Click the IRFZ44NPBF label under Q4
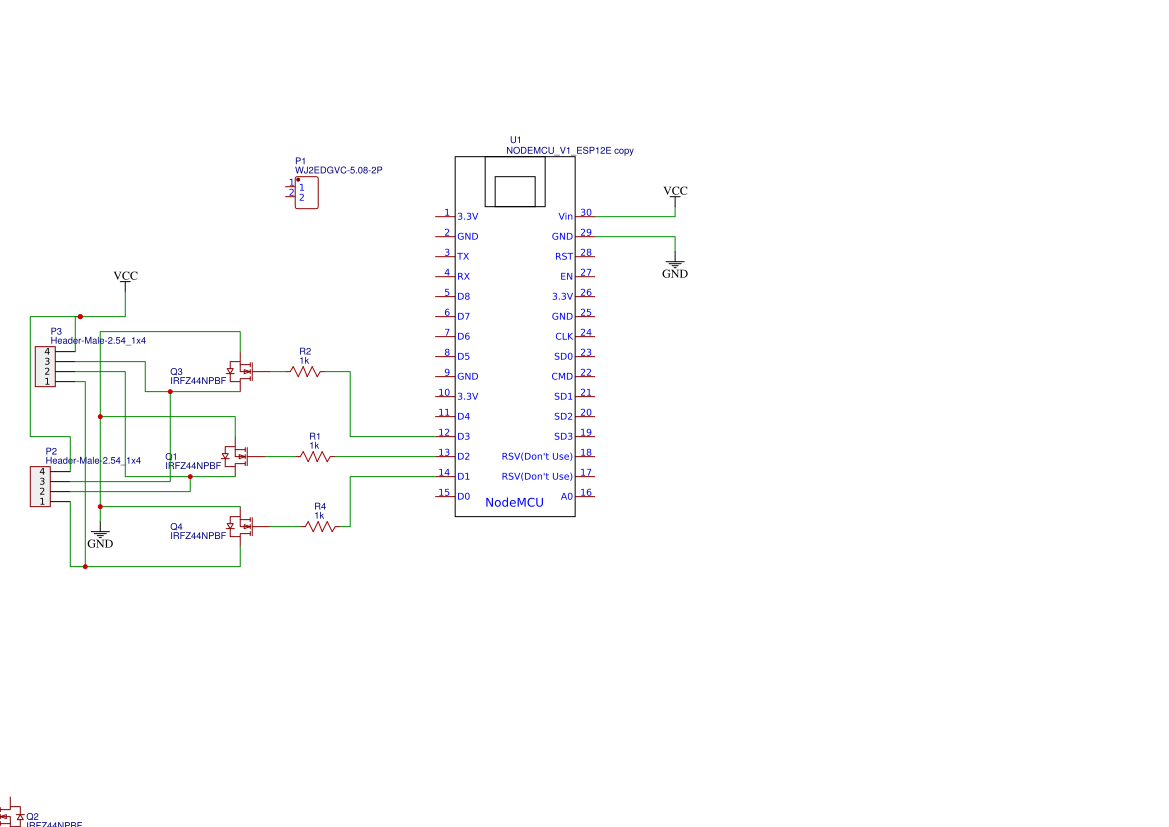The width and height of the screenshot is (1169, 827). [198, 536]
